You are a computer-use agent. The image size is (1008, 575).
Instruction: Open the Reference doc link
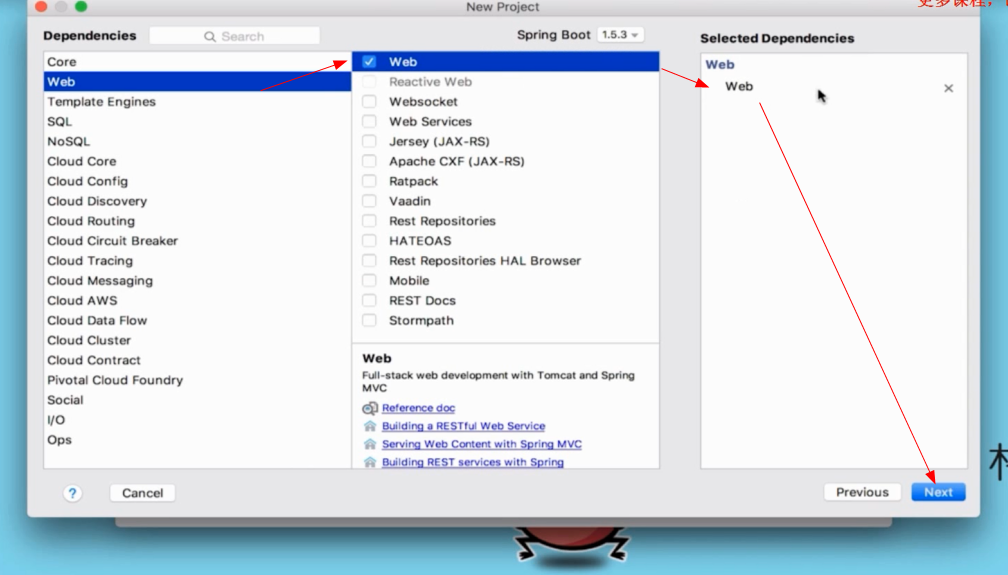[x=418, y=408]
